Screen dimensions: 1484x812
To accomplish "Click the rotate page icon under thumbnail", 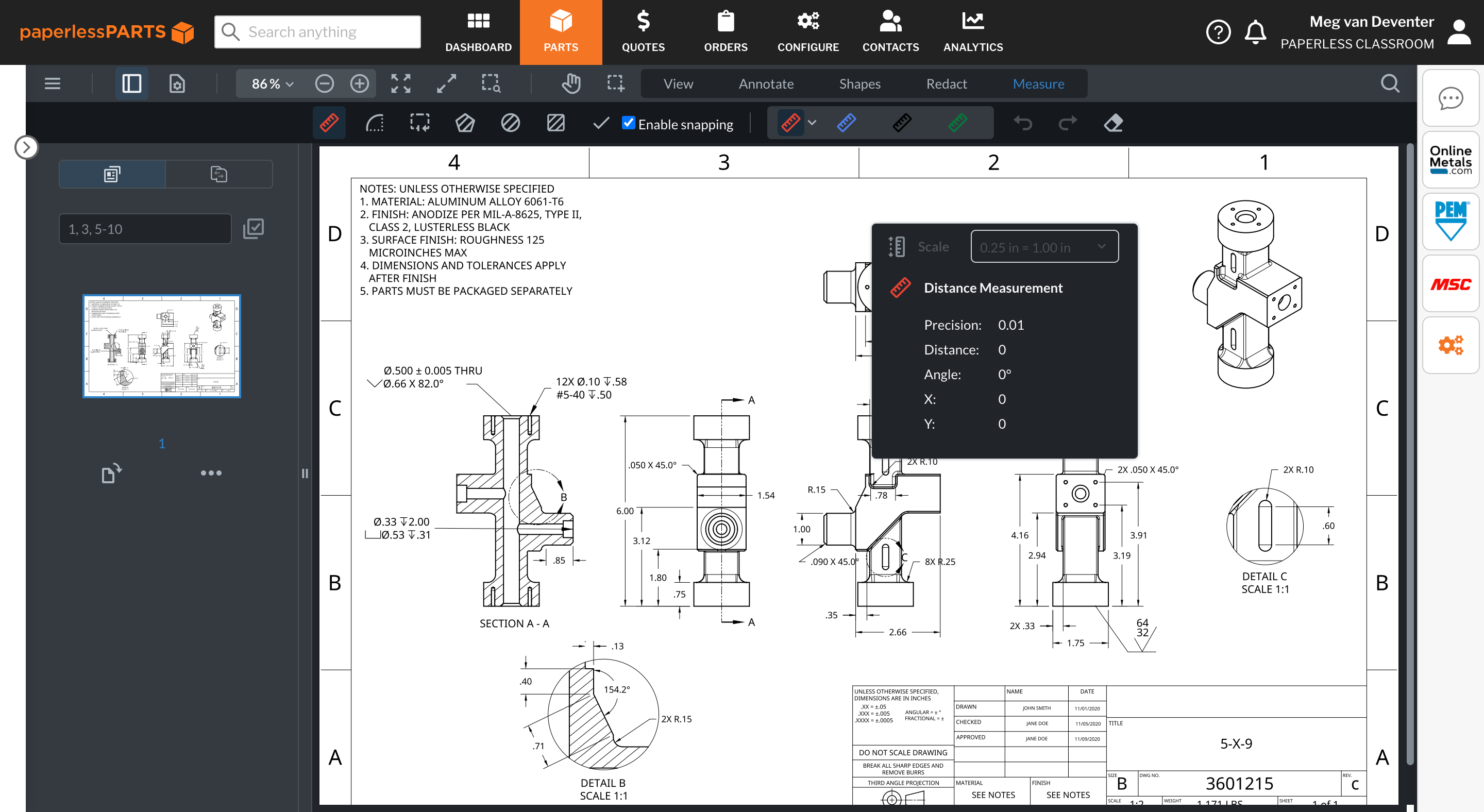I will [111, 473].
